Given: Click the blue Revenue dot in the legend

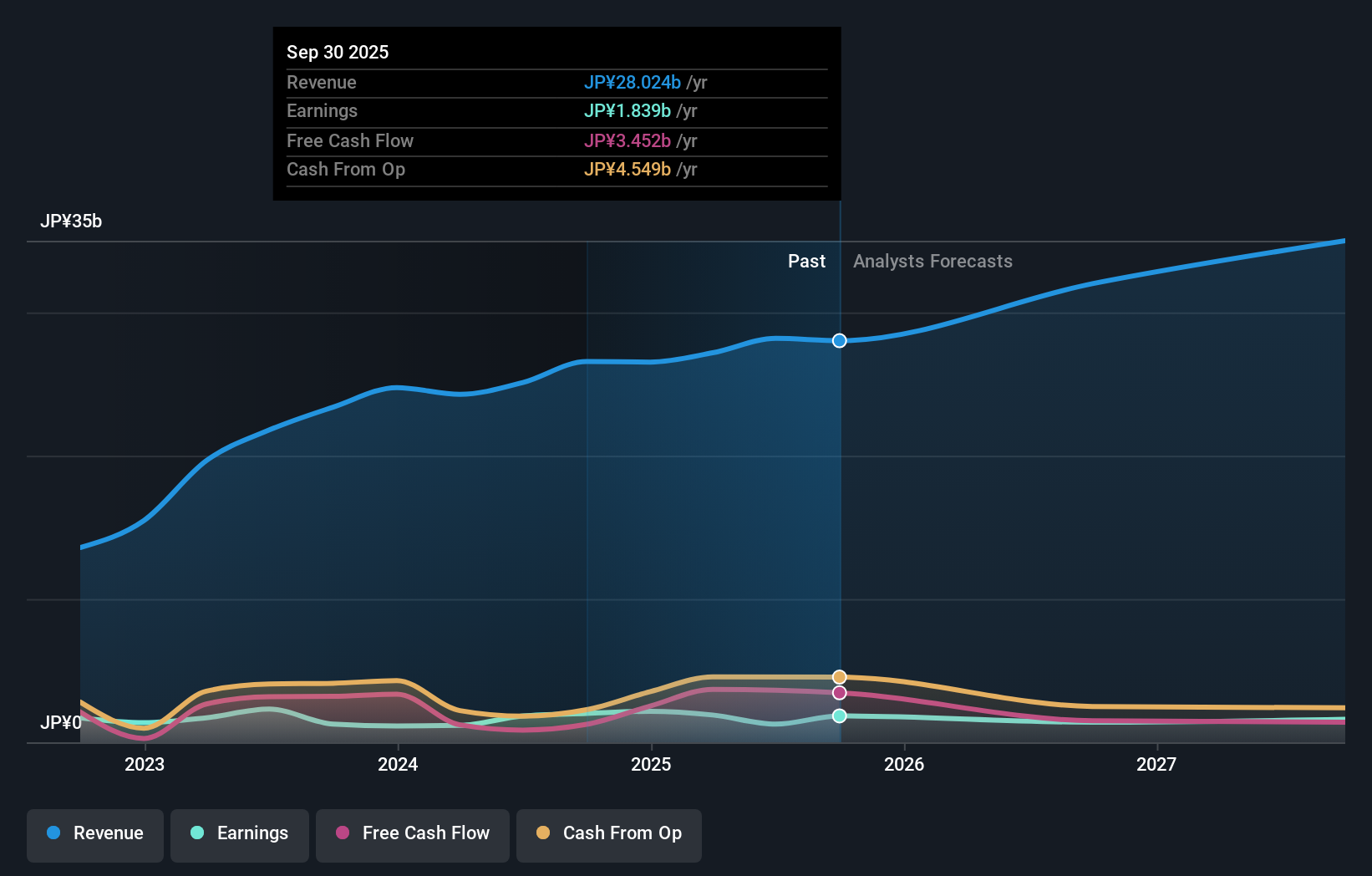Looking at the screenshot, I should pyautogui.click(x=54, y=833).
